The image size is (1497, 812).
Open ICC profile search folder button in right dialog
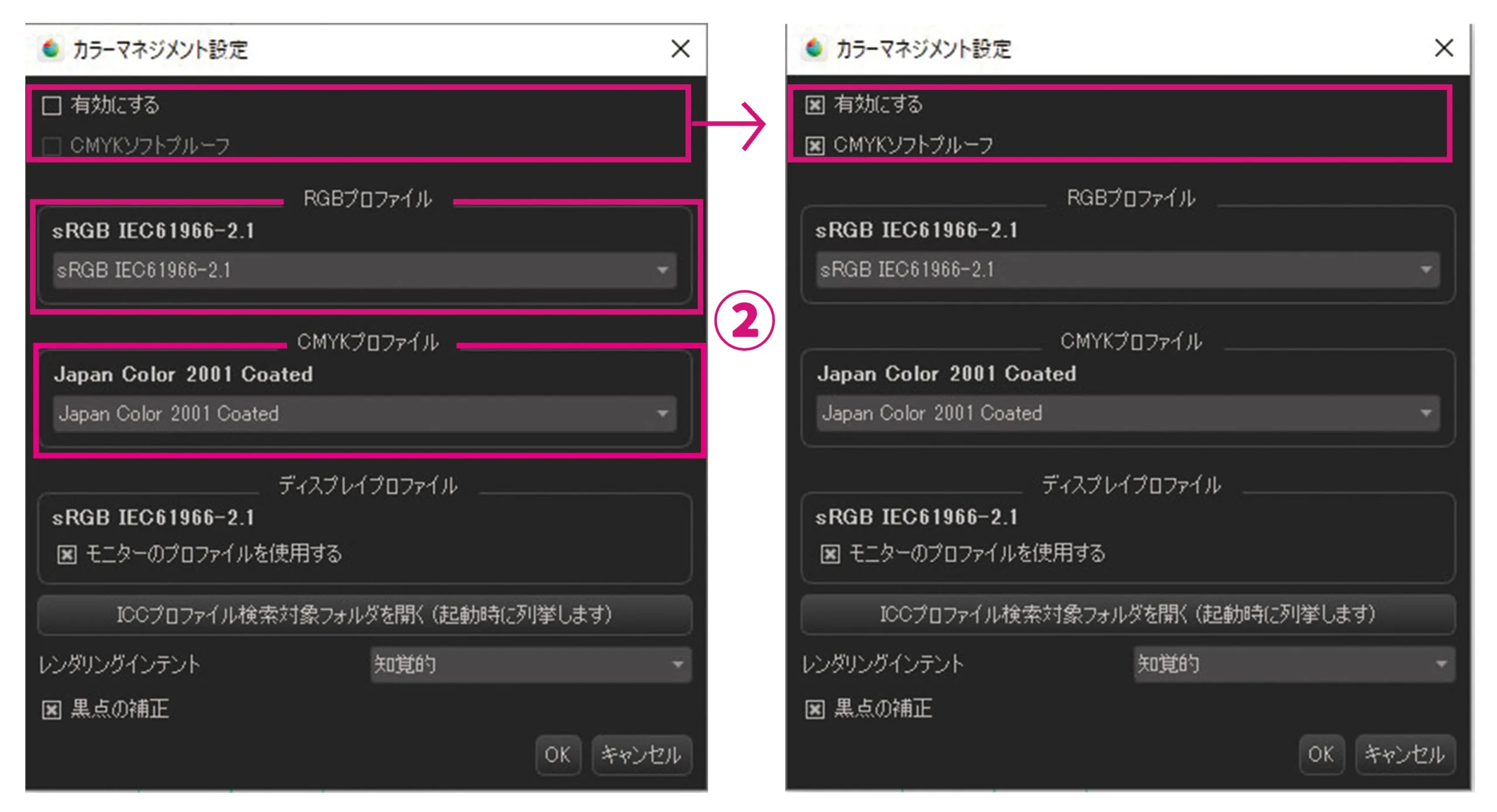[x=1127, y=614]
